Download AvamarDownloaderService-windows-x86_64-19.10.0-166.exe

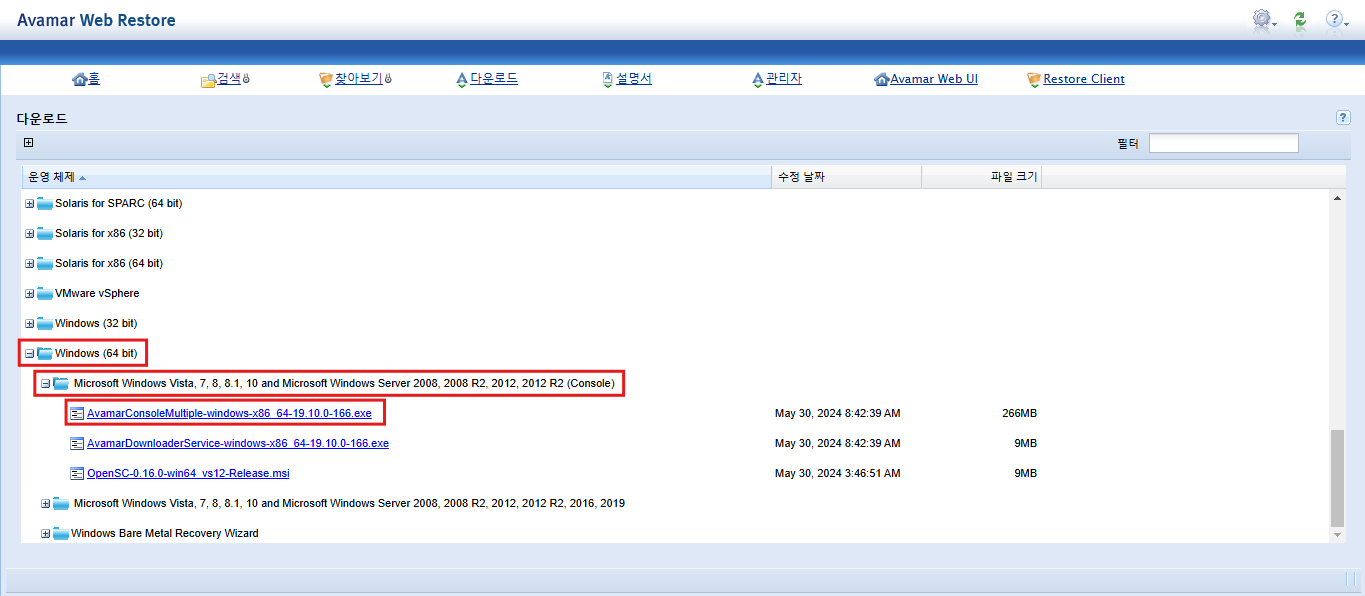pyautogui.click(x=238, y=443)
